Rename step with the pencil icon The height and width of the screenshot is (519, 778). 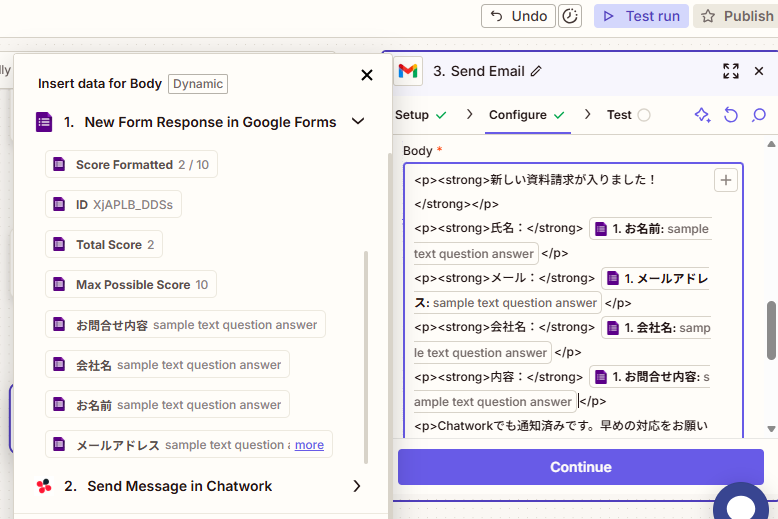coord(537,71)
